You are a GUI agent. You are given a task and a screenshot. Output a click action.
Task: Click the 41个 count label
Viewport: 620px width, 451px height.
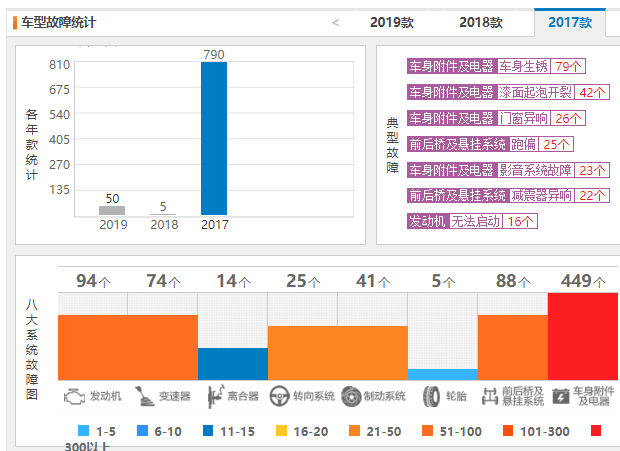pos(373,281)
